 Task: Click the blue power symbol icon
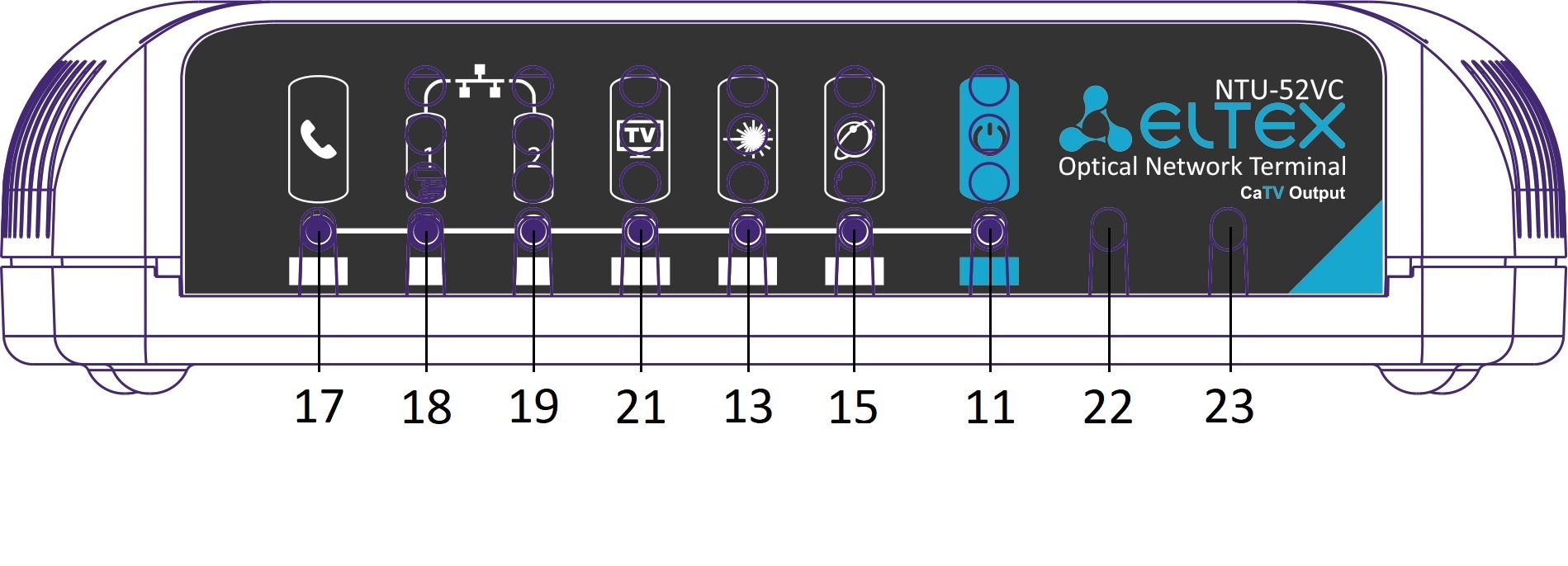(x=988, y=136)
